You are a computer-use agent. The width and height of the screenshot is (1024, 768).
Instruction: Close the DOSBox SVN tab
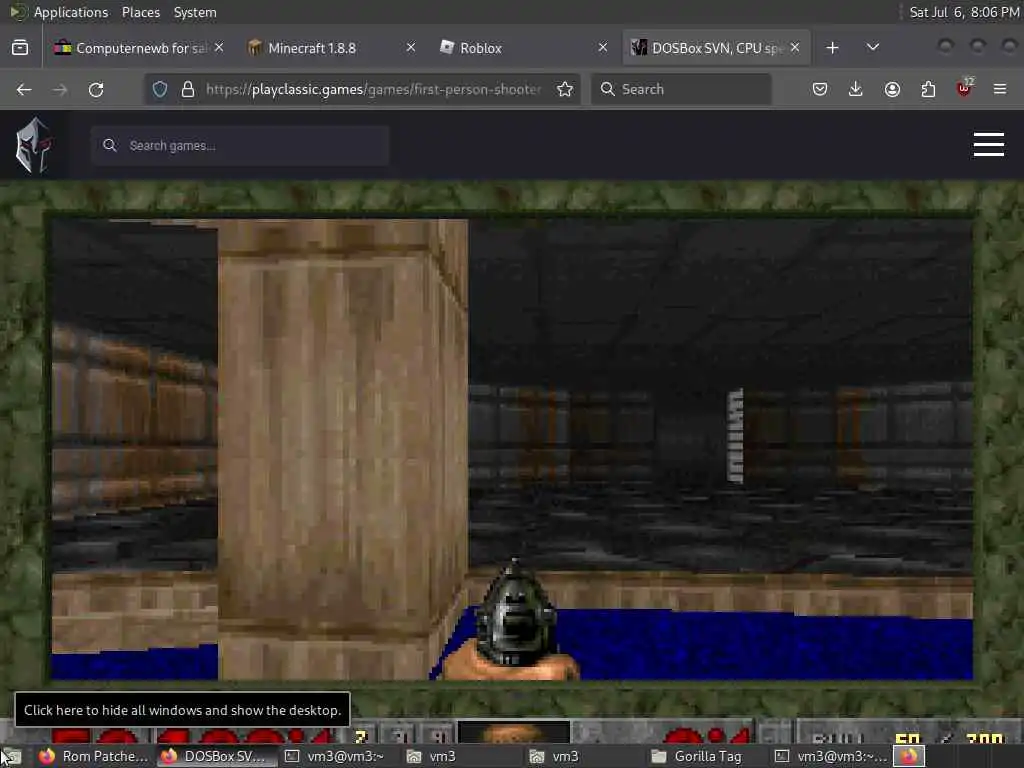(795, 47)
